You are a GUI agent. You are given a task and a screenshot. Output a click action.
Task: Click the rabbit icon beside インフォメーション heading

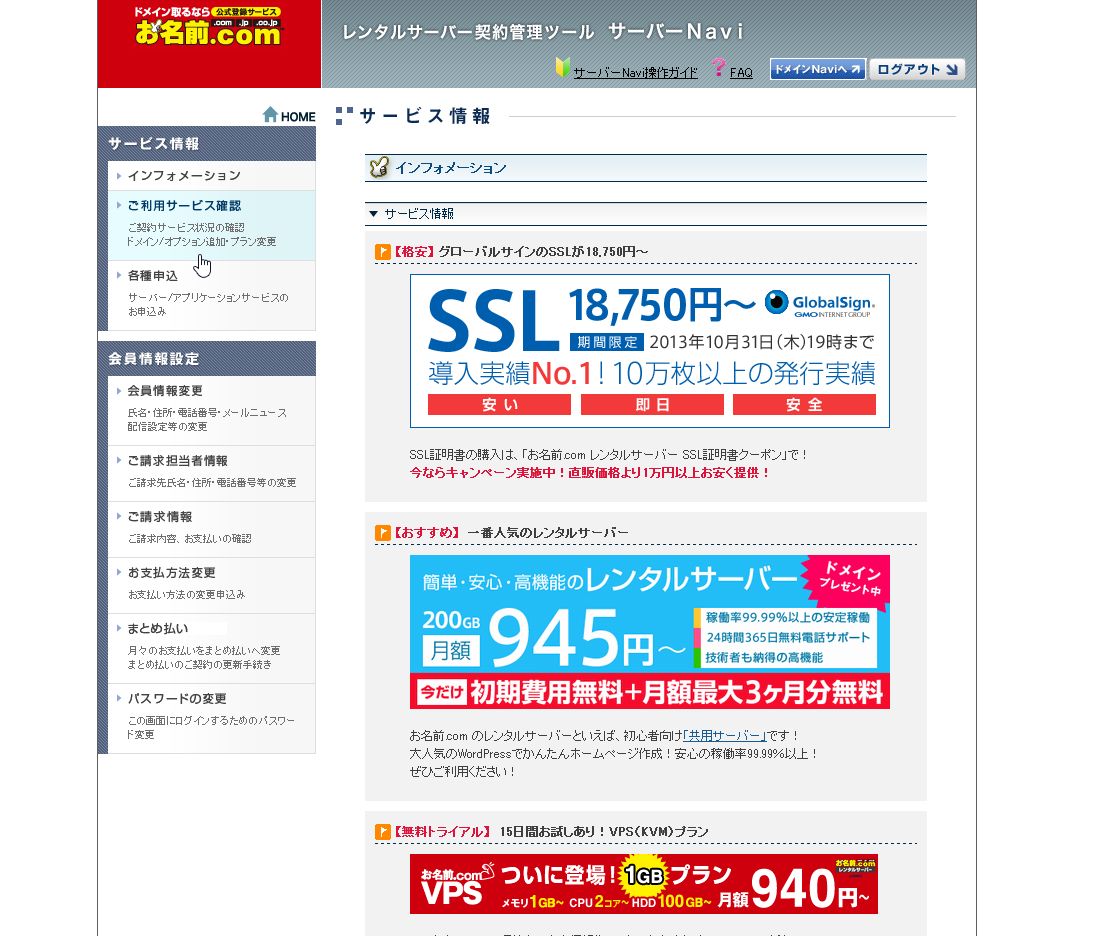click(x=379, y=167)
